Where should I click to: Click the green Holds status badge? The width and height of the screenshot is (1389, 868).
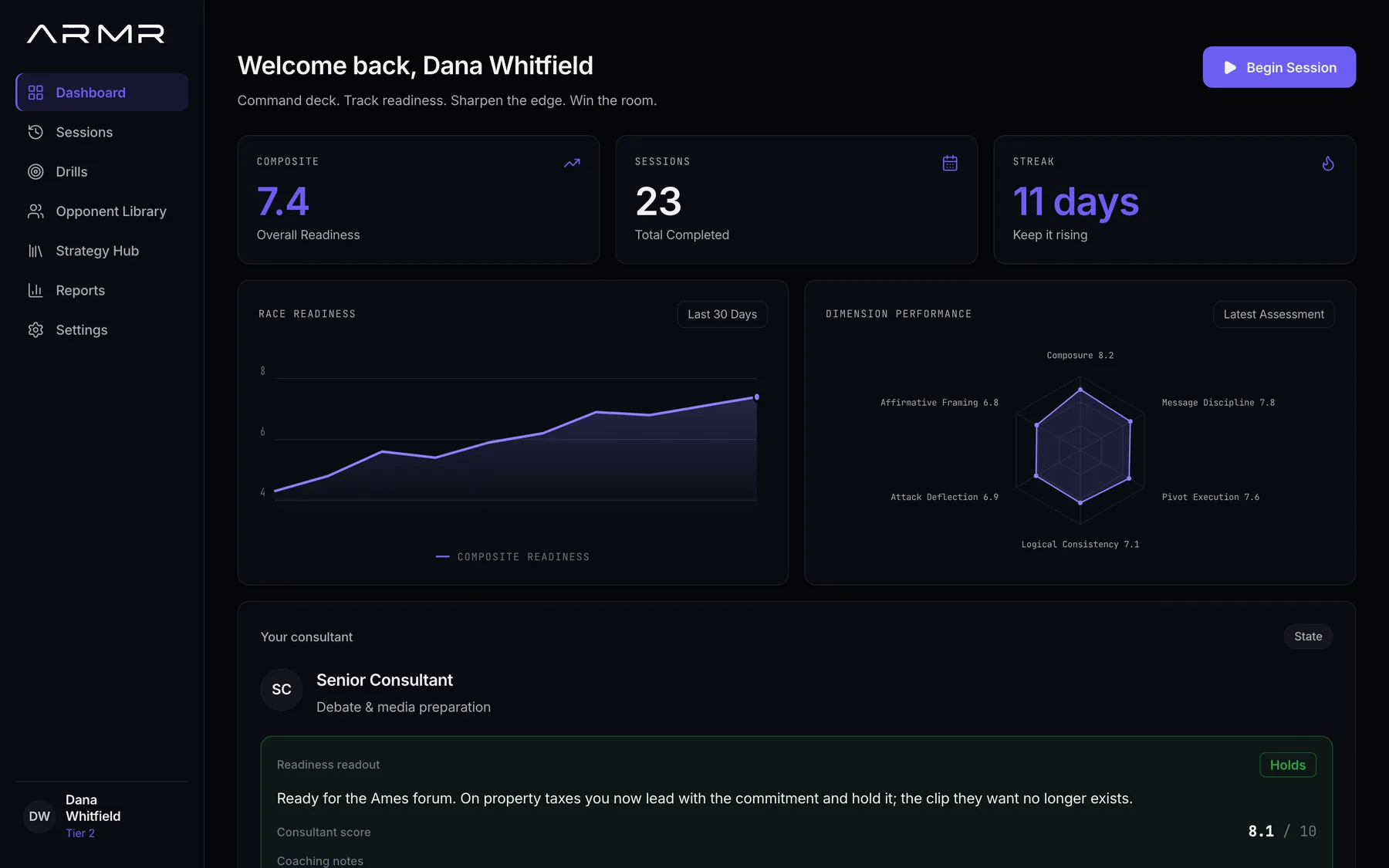click(x=1288, y=765)
